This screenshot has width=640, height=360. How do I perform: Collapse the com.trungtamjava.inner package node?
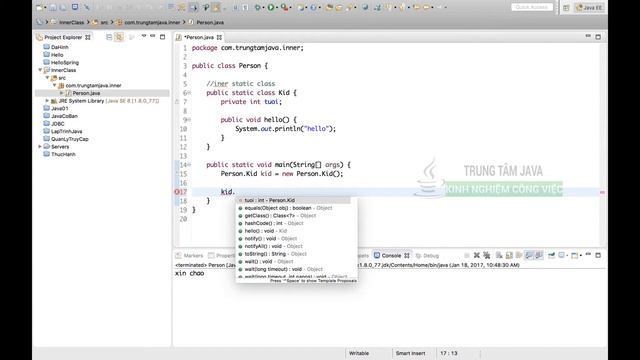pos(54,85)
